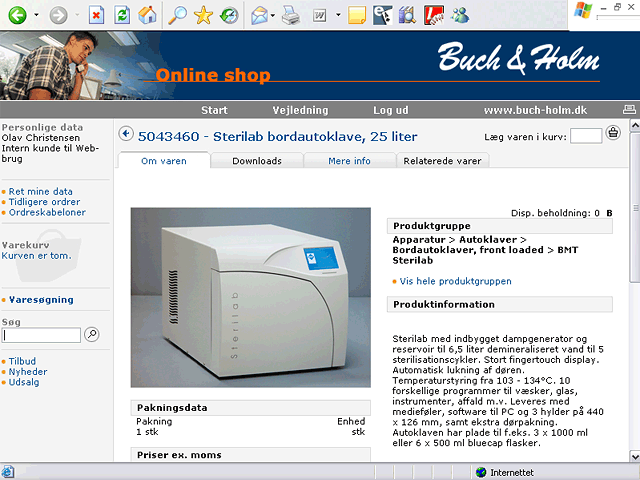Click the Internettet globe zone icon

[481, 472]
